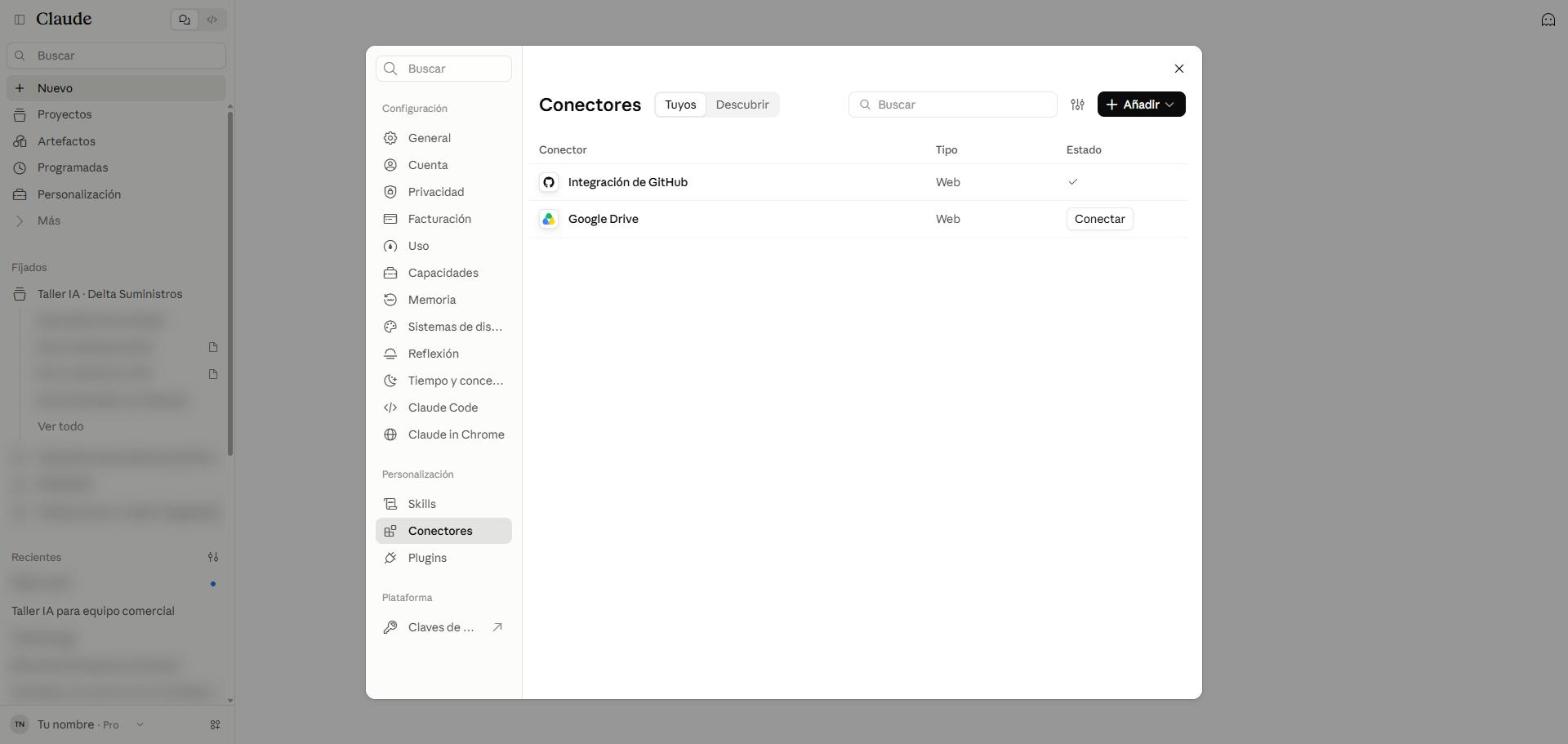Open recents filter icon beside Recientes
The height and width of the screenshot is (744, 1568).
(213, 557)
